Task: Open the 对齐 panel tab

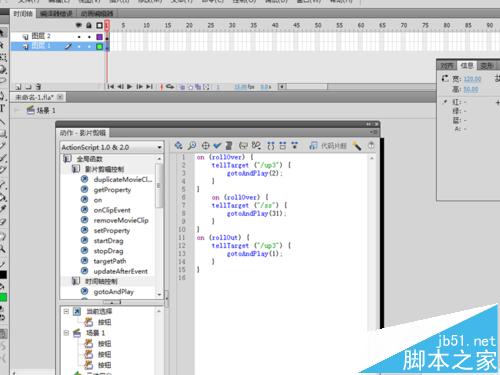Action: click(x=446, y=66)
